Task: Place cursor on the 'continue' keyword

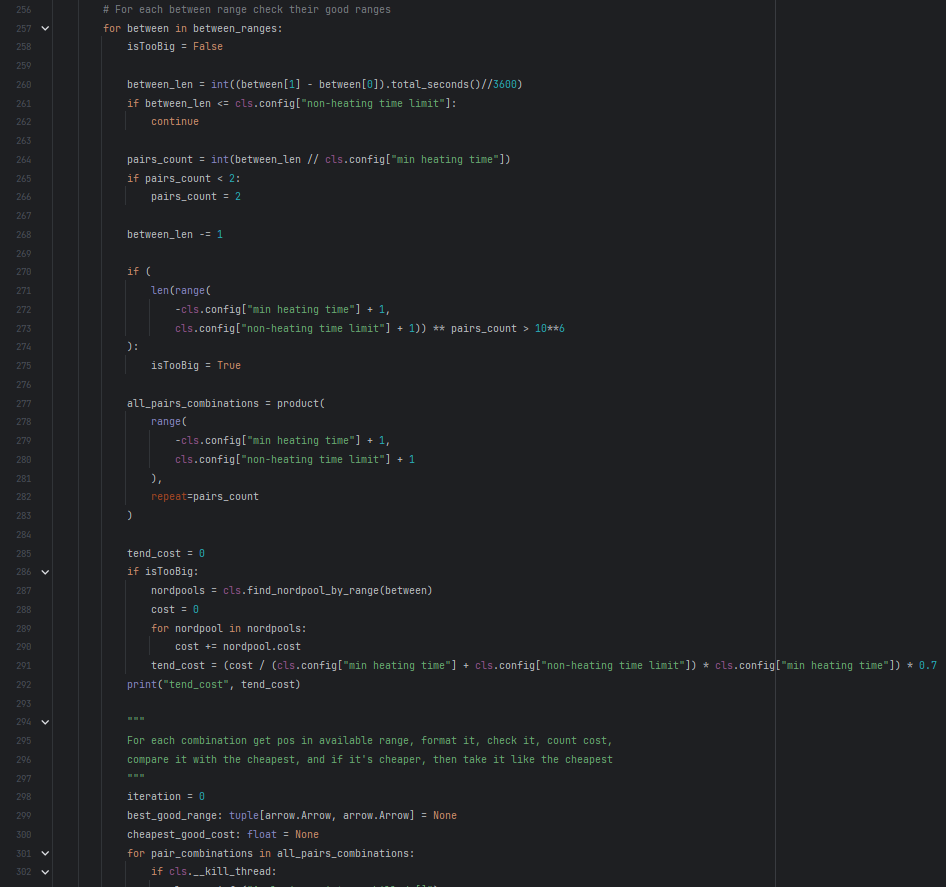Action: click(x=175, y=122)
